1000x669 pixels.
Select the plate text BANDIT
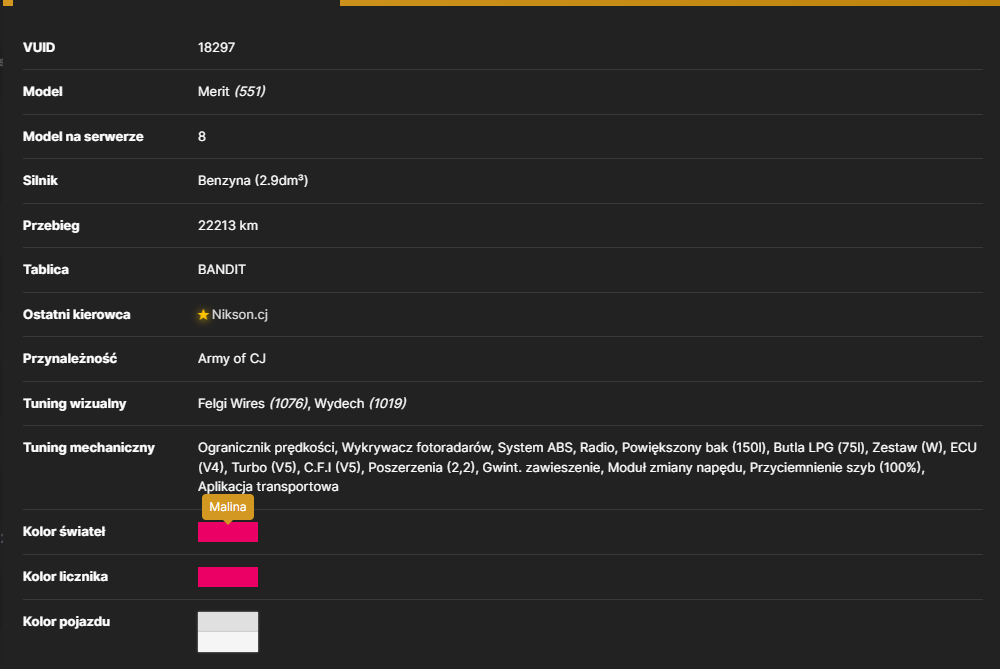point(221,269)
